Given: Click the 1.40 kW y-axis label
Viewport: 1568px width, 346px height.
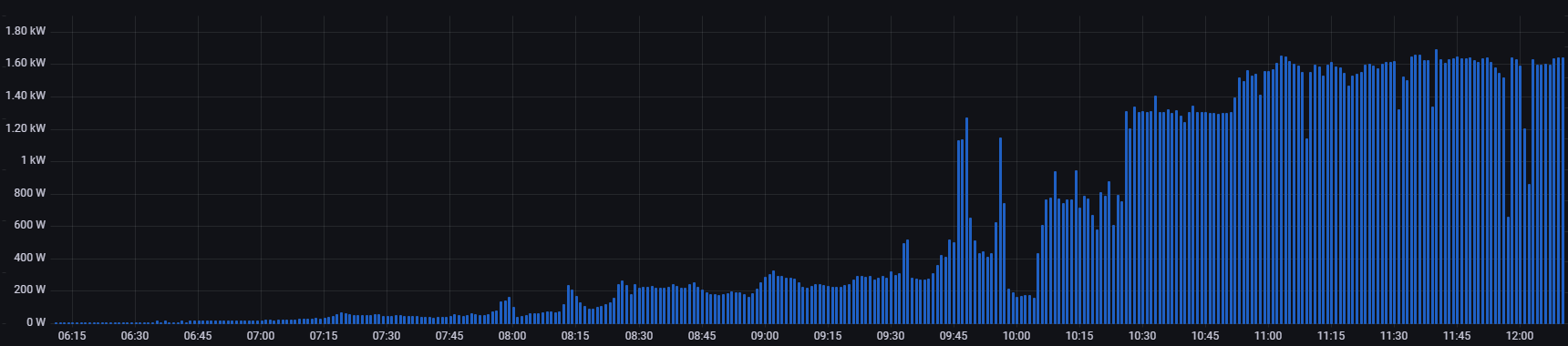Looking at the screenshot, I should click(26, 96).
